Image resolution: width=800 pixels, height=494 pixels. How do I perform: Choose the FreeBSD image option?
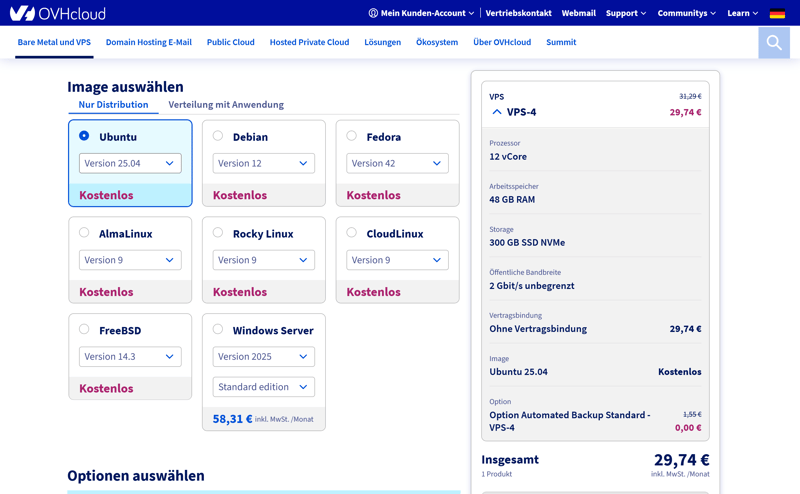[x=84, y=329]
